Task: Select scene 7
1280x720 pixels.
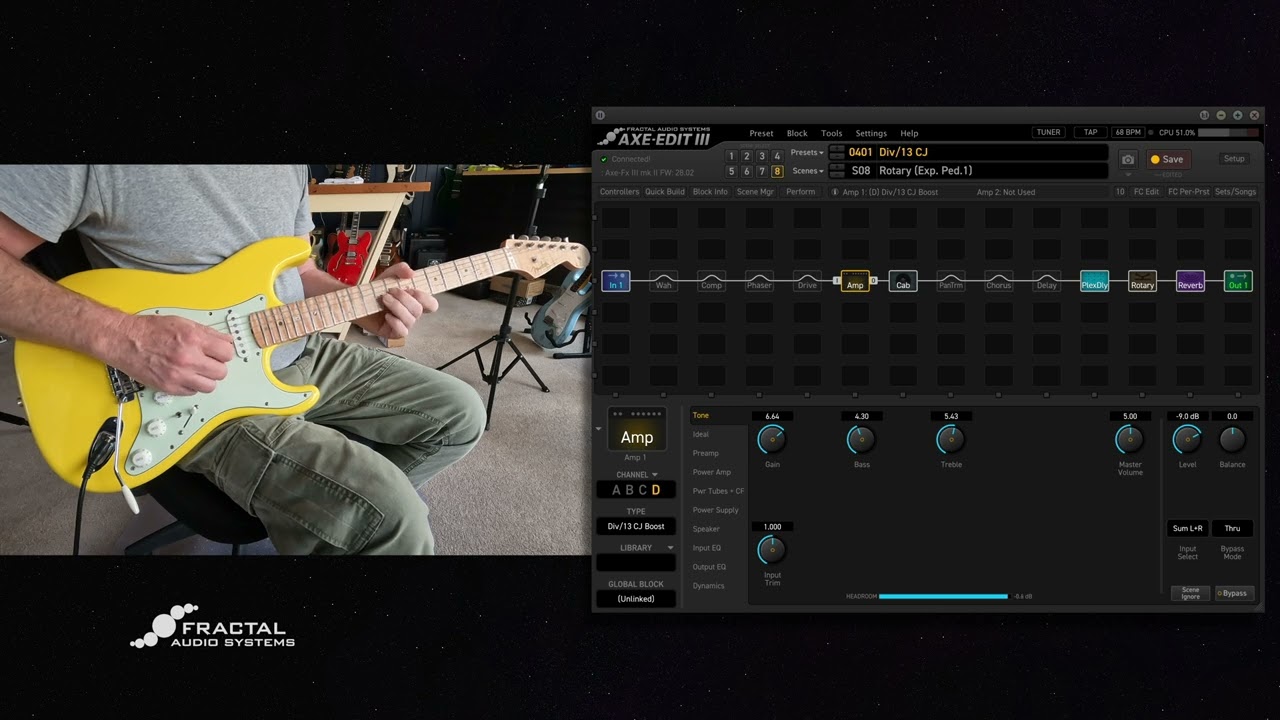Action: point(762,171)
